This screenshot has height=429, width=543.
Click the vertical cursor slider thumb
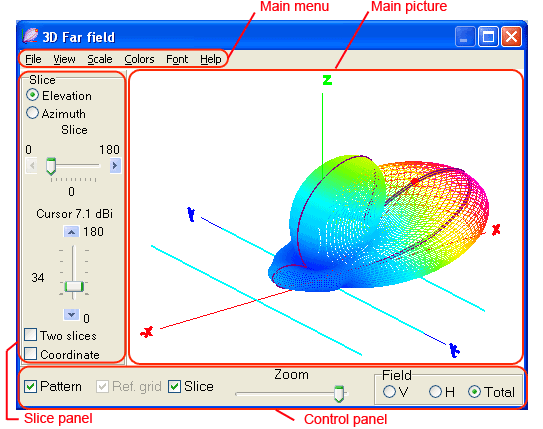pyautogui.click(x=74, y=287)
